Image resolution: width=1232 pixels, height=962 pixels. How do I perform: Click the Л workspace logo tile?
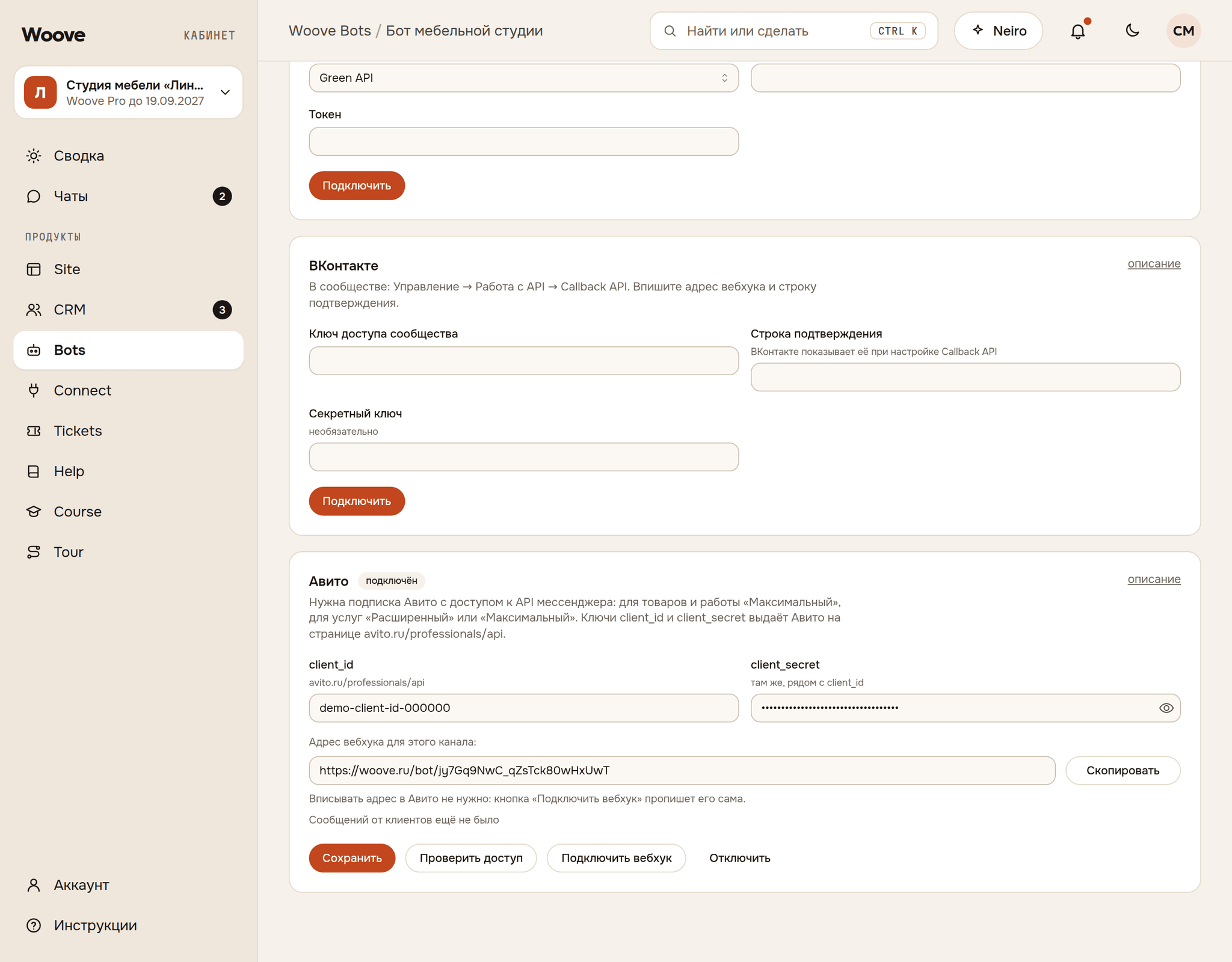click(40, 92)
